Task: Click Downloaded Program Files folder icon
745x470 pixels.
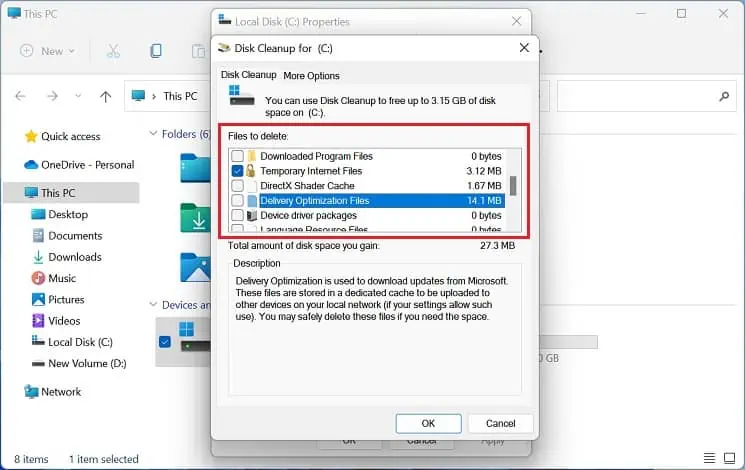Action: pos(252,156)
